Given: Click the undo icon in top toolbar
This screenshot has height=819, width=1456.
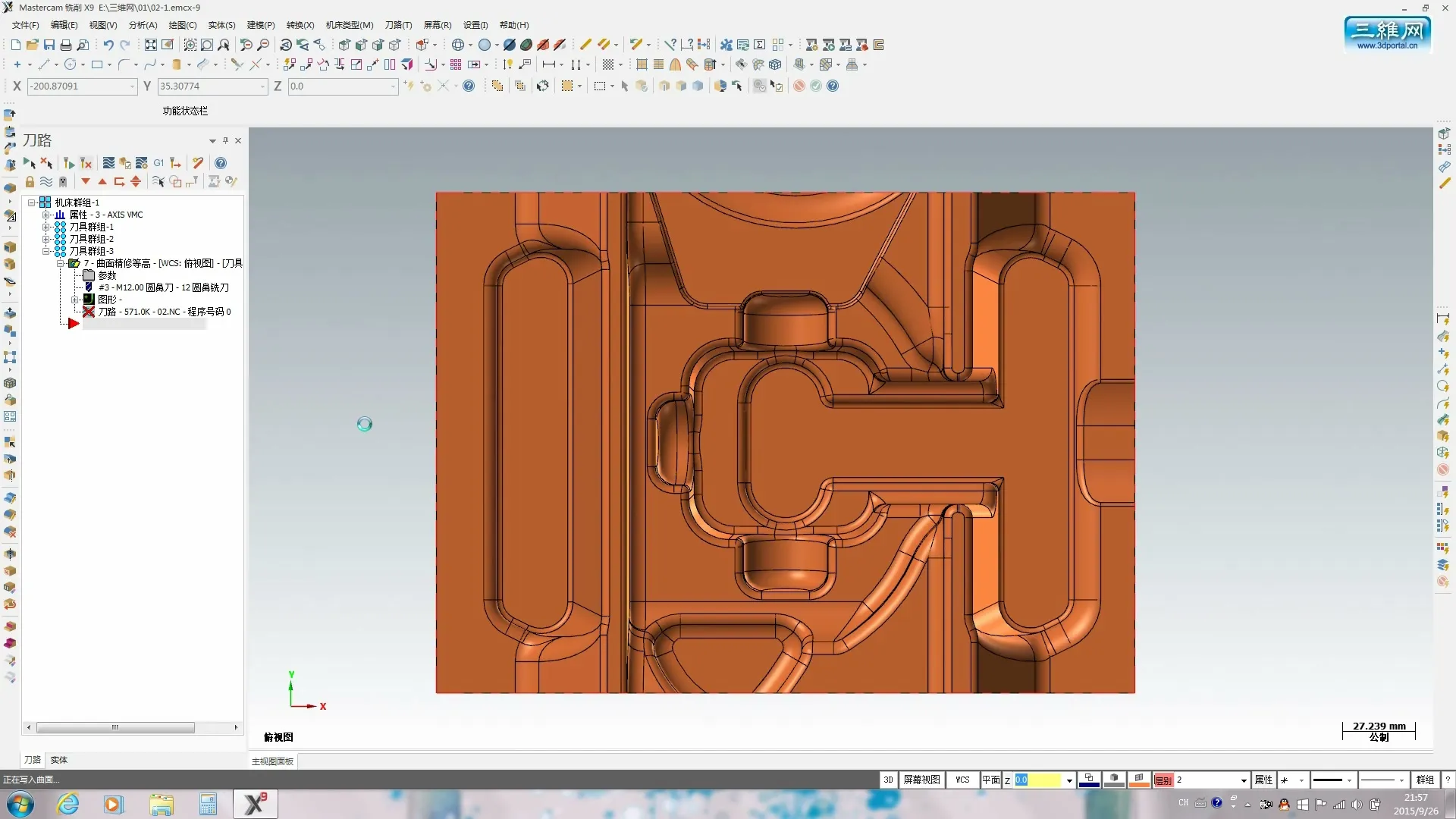Looking at the screenshot, I should point(108,45).
